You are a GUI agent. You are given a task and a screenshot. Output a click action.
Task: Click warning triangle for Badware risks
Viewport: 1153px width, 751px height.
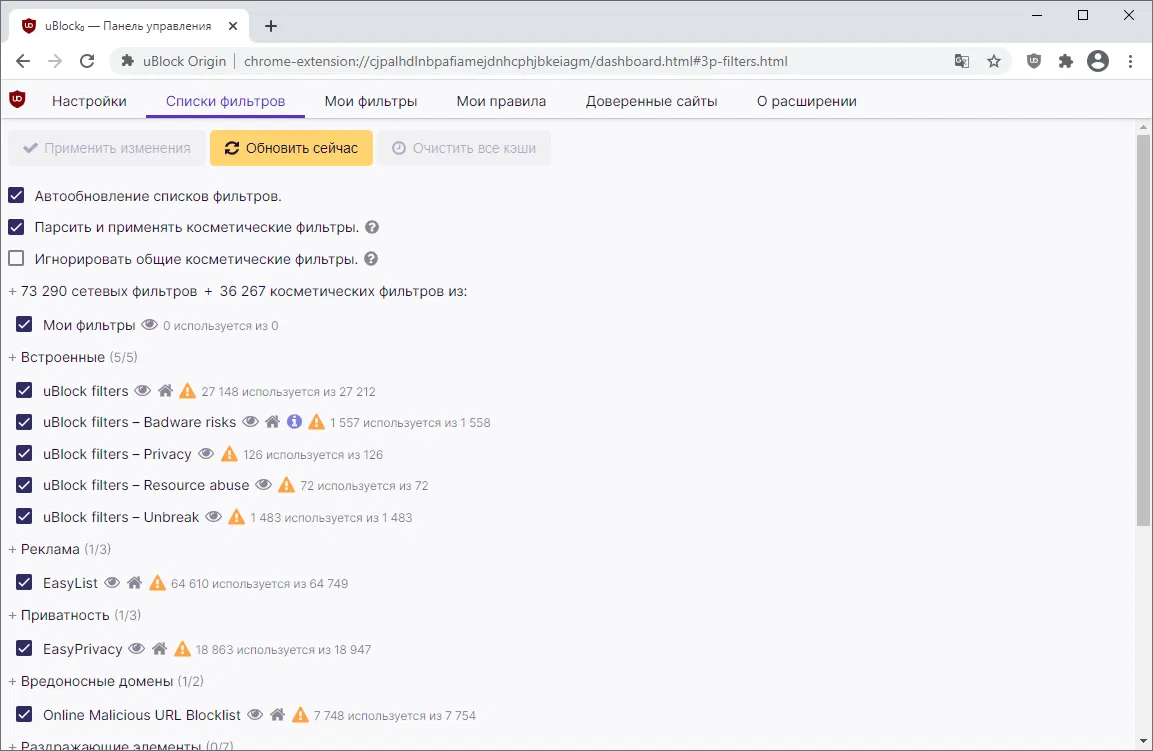pos(316,421)
